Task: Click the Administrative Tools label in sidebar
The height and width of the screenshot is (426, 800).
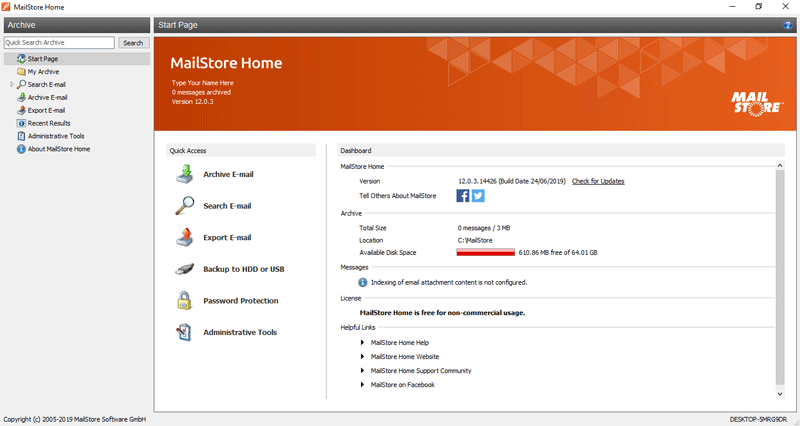Action: pyautogui.click(x=56, y=136)
